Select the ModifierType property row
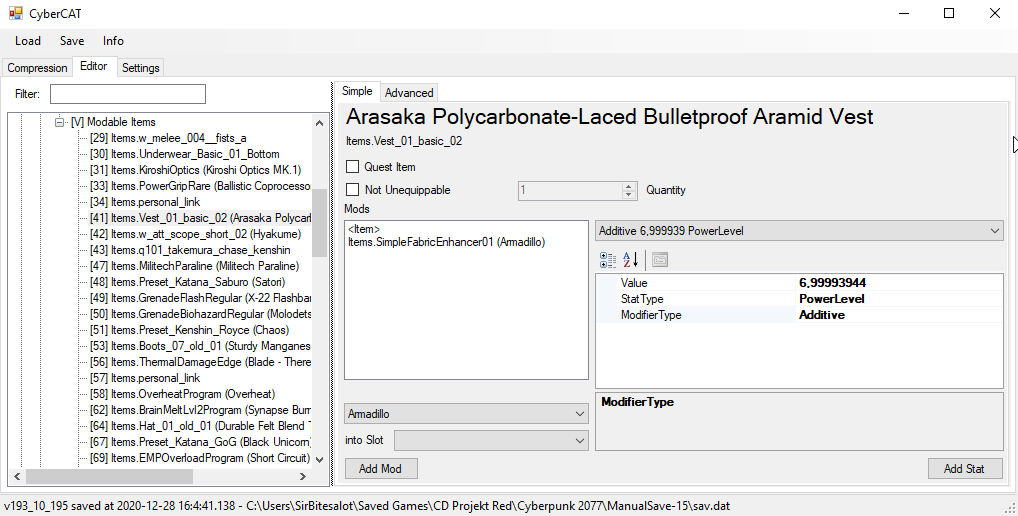Viewport: 1018px width, 516px height. (799, 315)
